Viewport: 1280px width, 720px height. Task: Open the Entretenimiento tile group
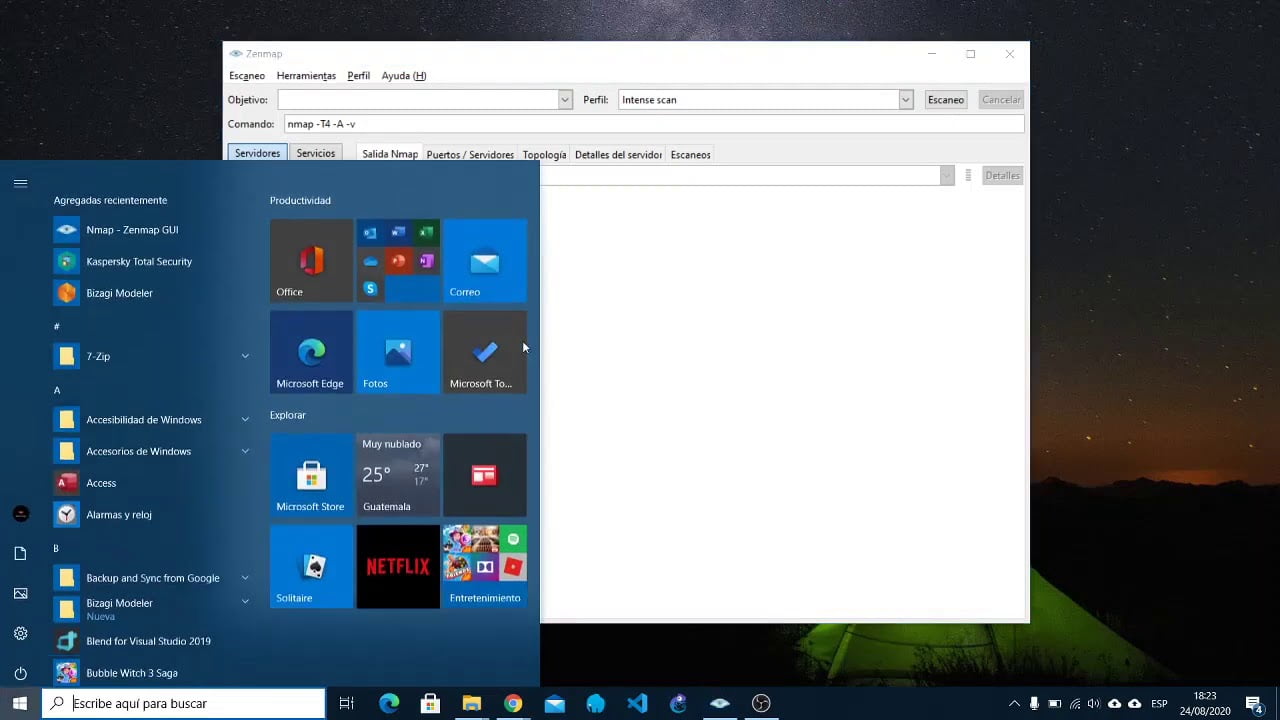[485, 567]
